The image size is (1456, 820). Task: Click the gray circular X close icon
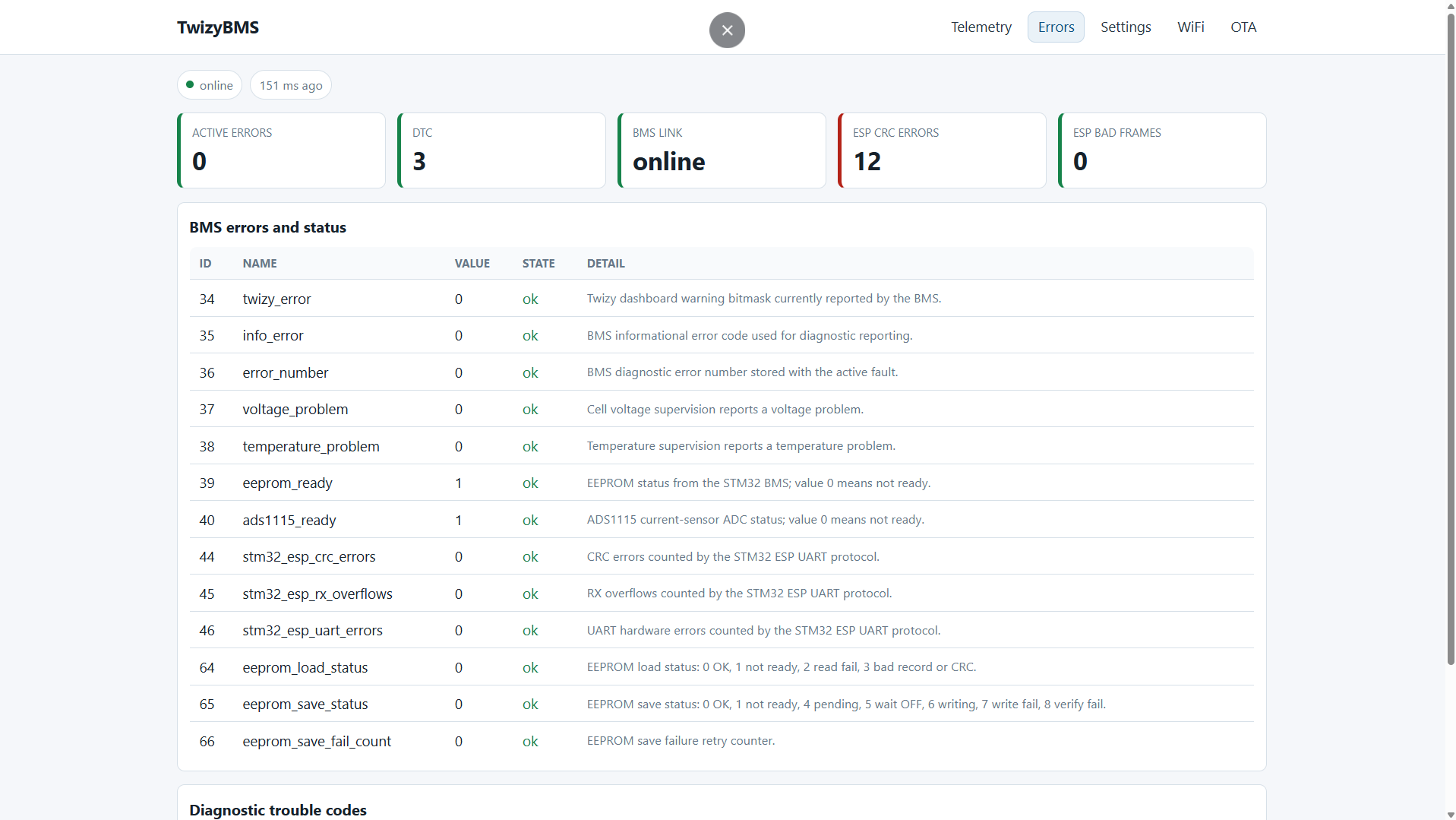point(727,30)
